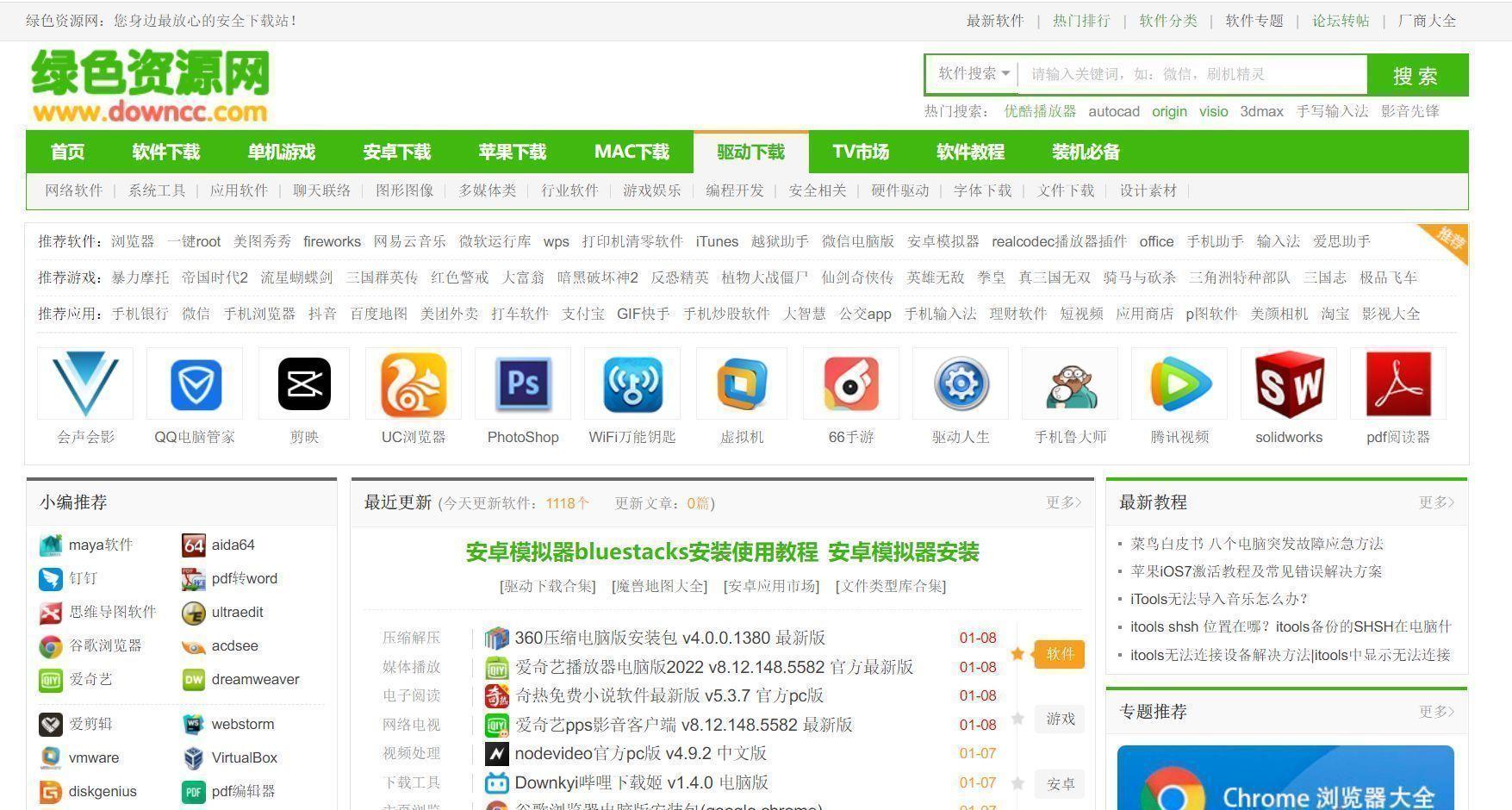Expand 更多 in 专题推荐 header
Screen dimensions: 1512x810
(1436, 712)
